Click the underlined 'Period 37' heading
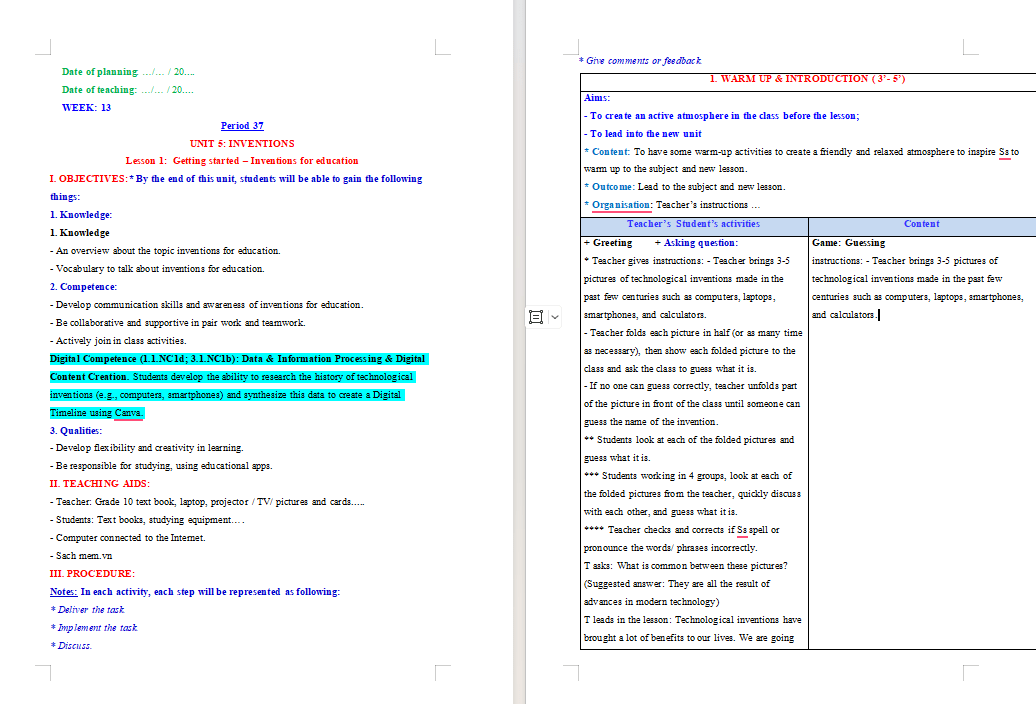The width and height of the screenshot is (1036, 704). (x=242, y=125)
